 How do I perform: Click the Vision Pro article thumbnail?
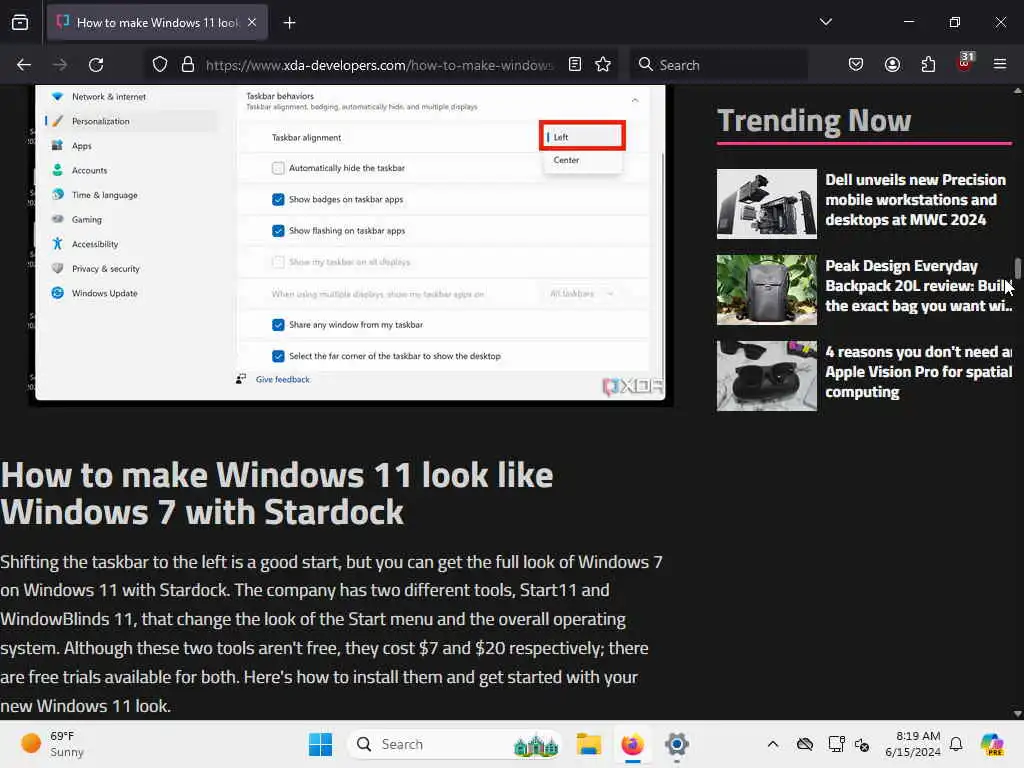[x=767, y=376]
